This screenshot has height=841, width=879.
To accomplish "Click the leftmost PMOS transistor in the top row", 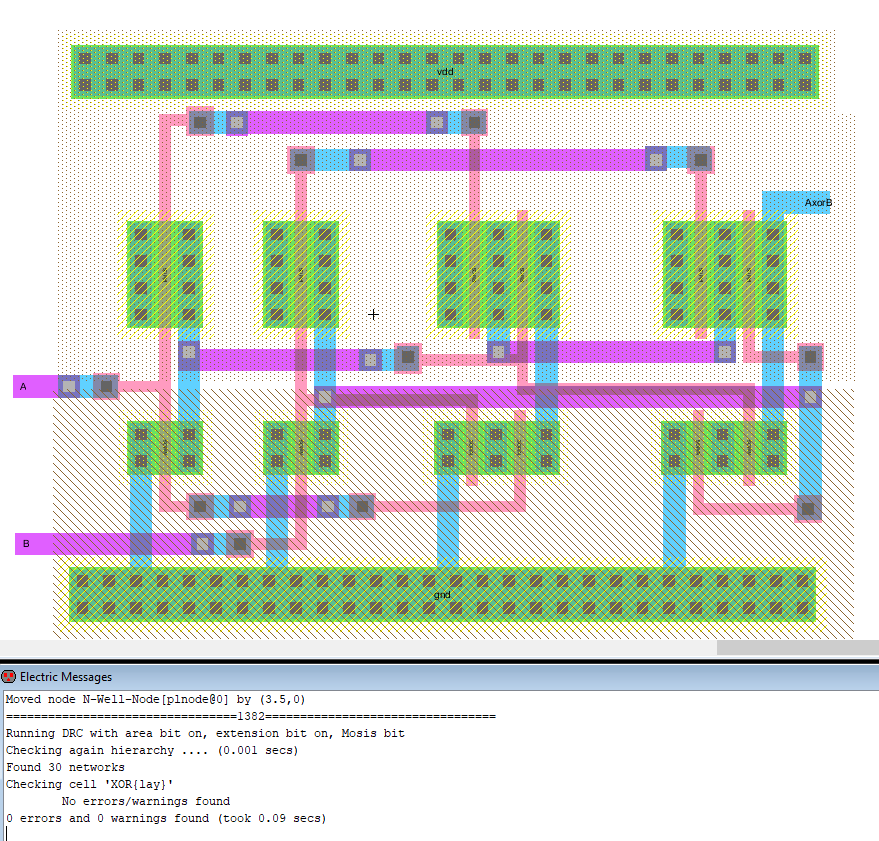I will [165, 274].
